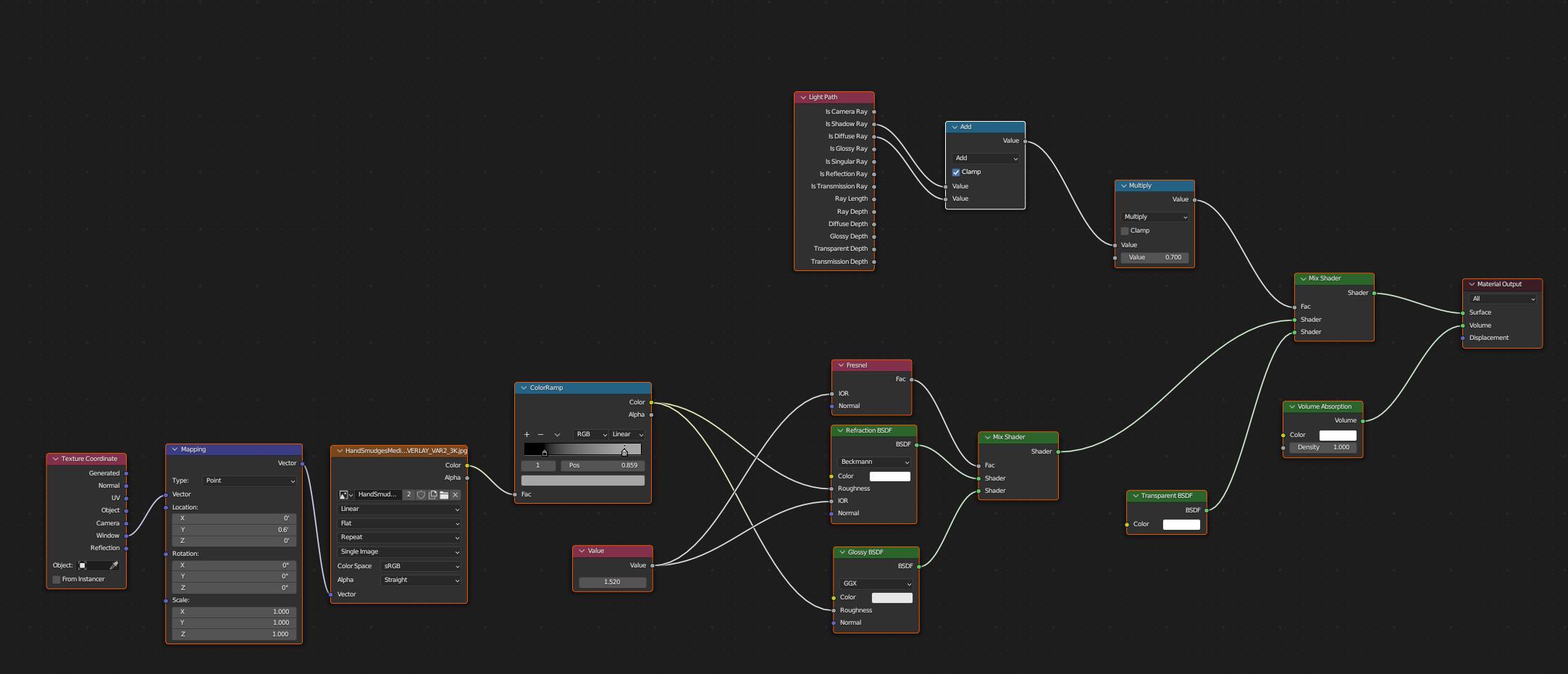
Task: Open ColorRamp specials via its down-arrow icon
Action: [x=557, y=434]
